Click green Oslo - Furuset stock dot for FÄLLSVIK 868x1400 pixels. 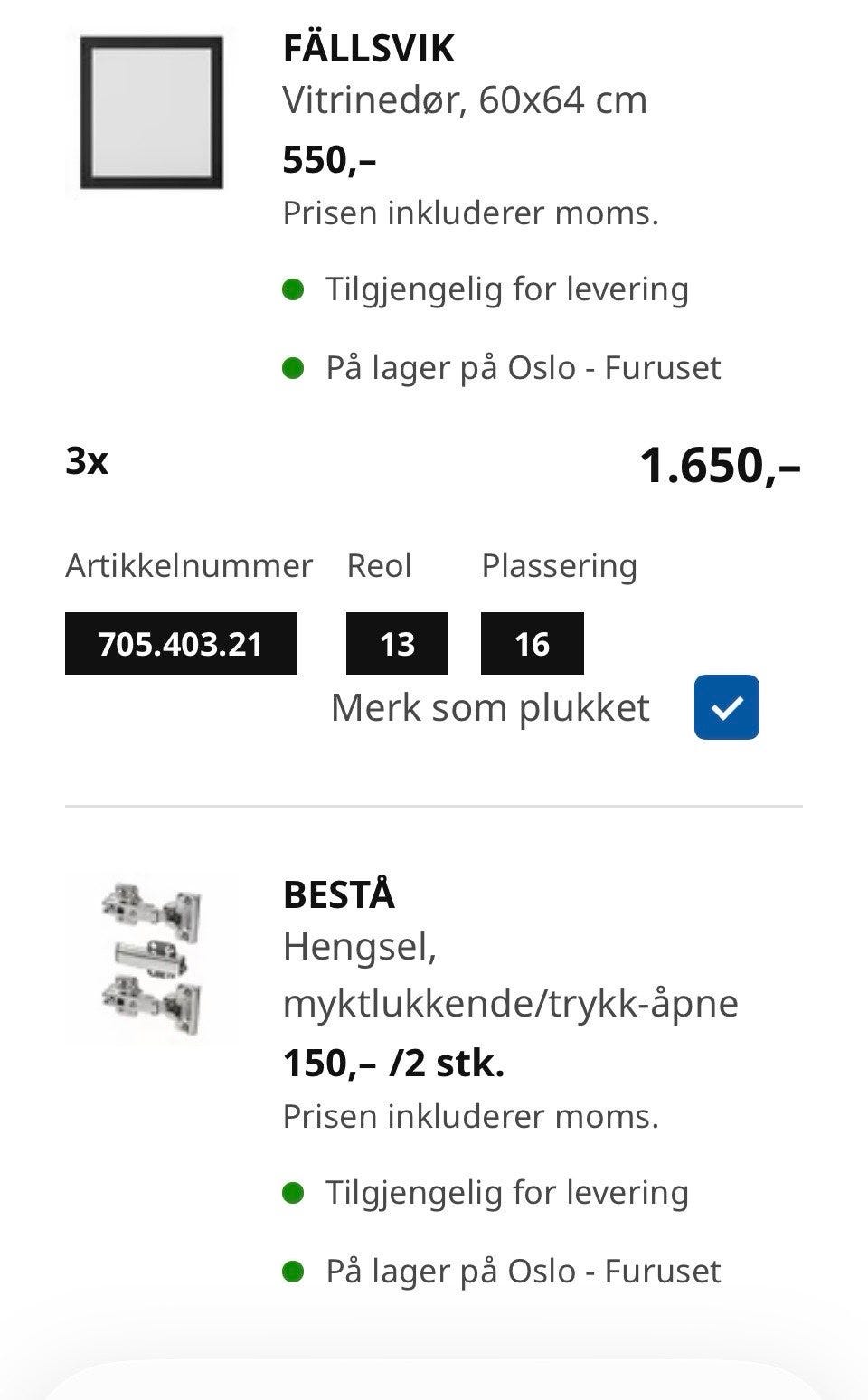pyautogui.click(x=293, y=368)
